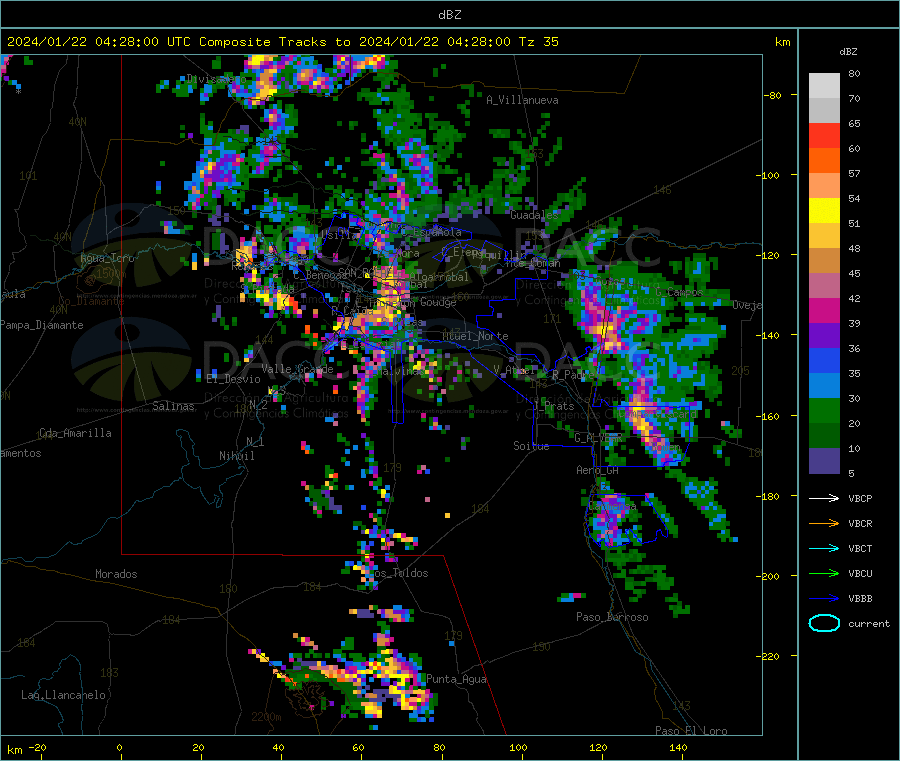Click the 140 km horizontal axis tick
Screen dimensions: 900x761
678,748
